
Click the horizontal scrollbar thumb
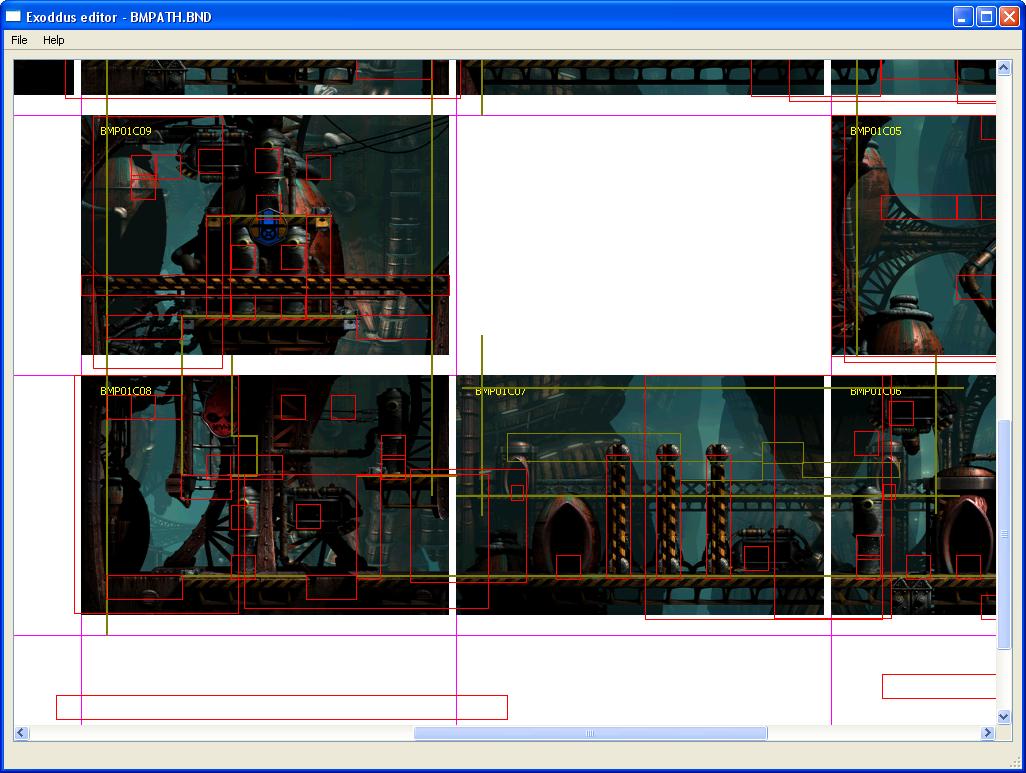[590, 733]
